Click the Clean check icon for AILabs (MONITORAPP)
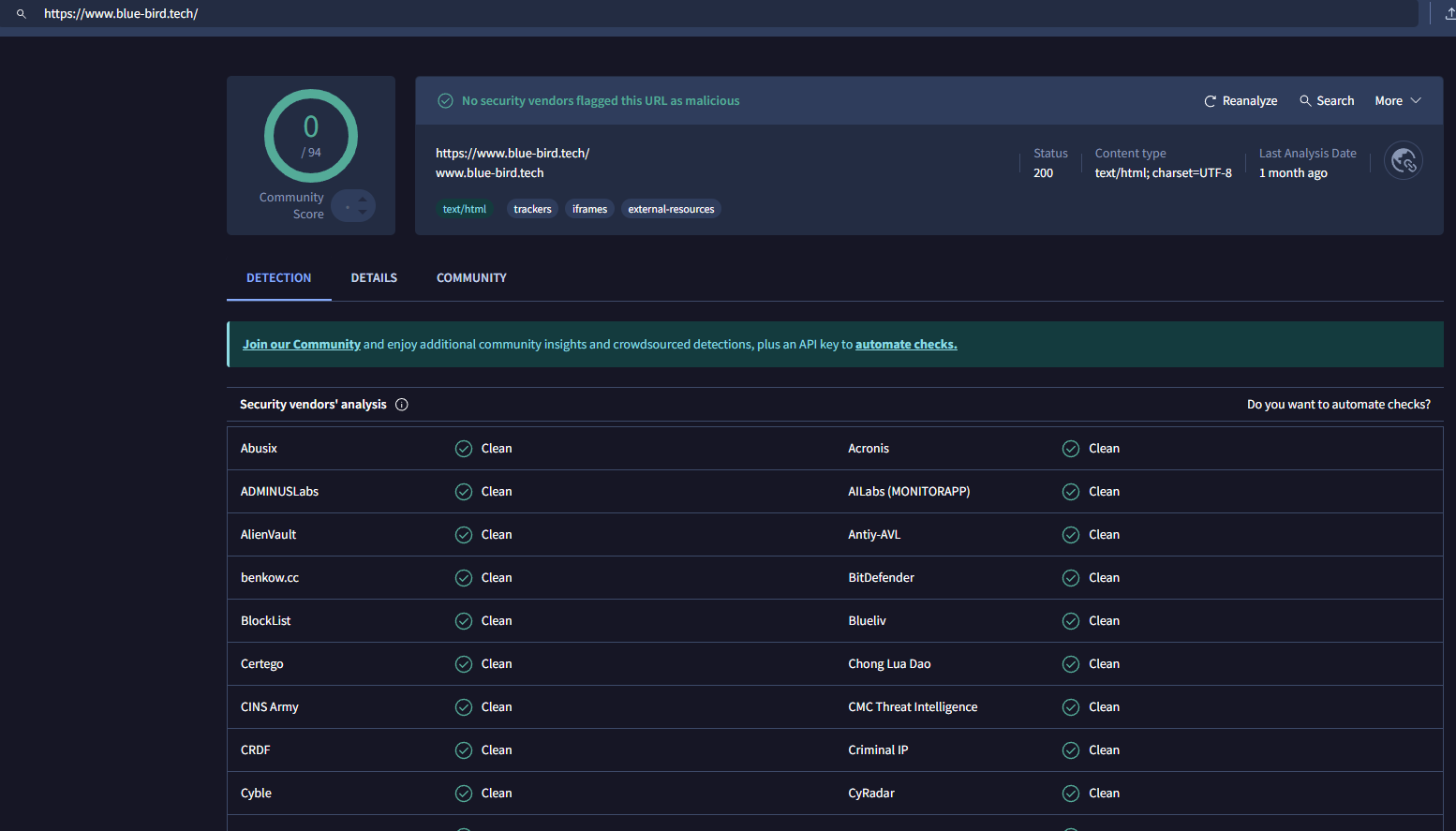Viewport: 1456px width, 831px height. coord(1071,492)
